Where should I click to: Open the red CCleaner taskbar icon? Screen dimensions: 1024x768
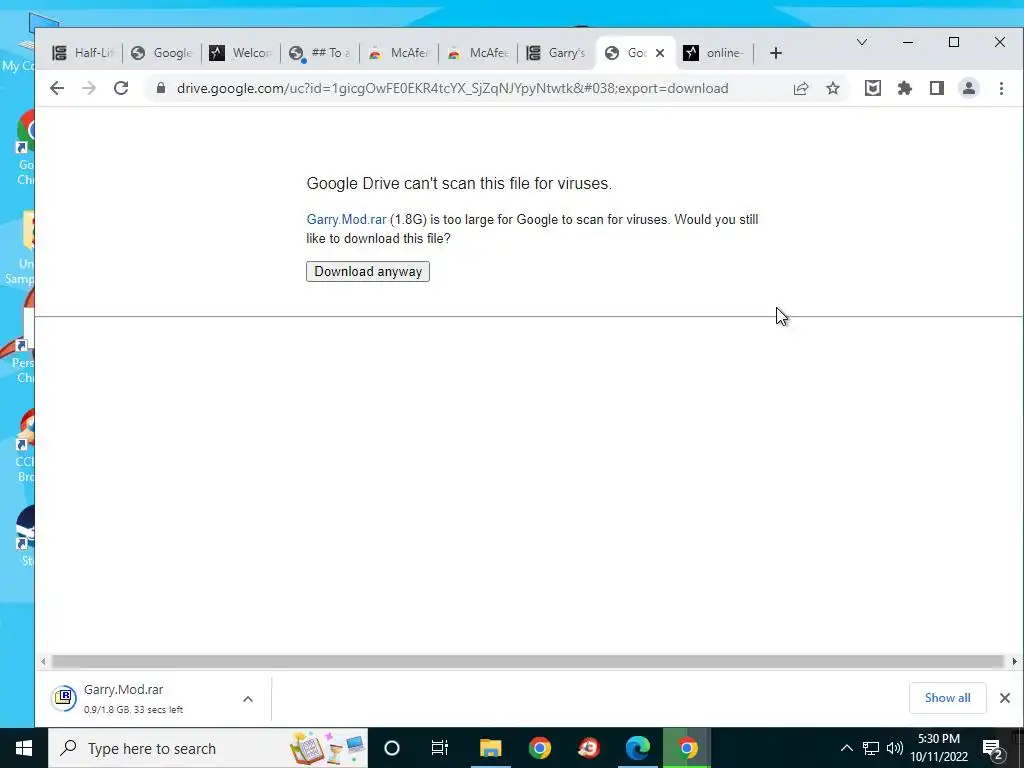coord(588,748)
